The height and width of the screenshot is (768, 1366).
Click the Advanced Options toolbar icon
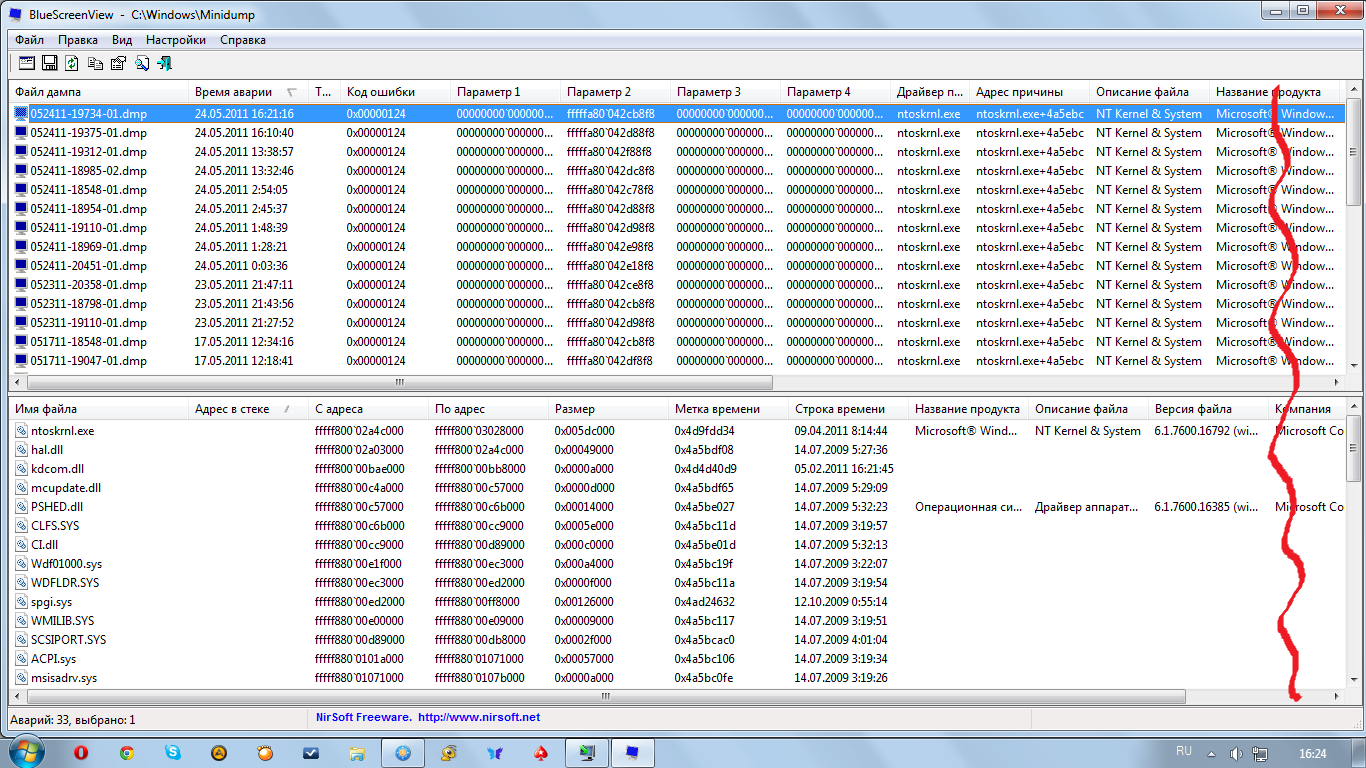click(26, 63)
